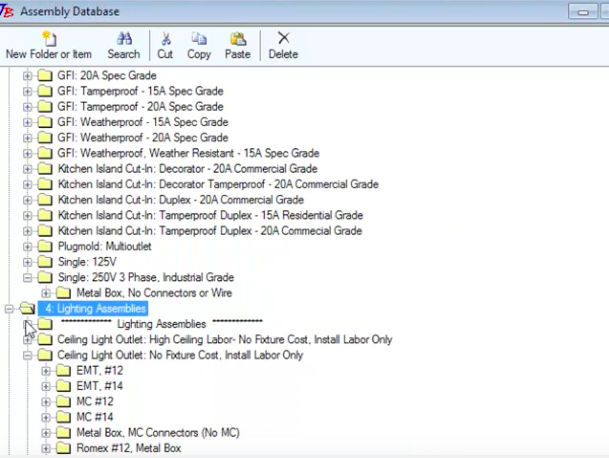Click the Cut scissors icon
The image size is (609, 458).
coord(166,38)
